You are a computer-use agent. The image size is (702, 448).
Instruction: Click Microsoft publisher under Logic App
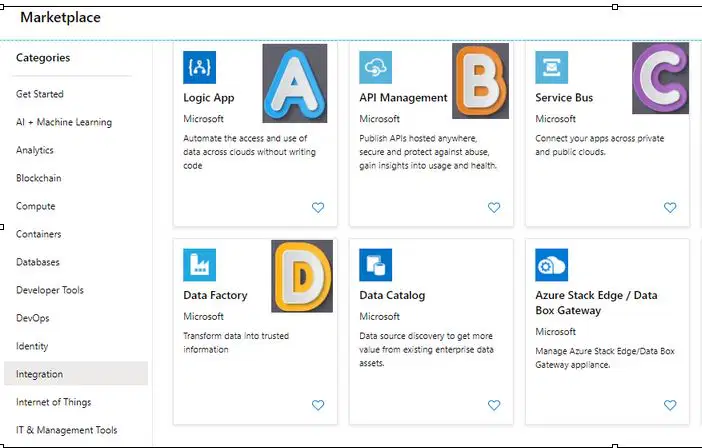click(x=203, y=119)
